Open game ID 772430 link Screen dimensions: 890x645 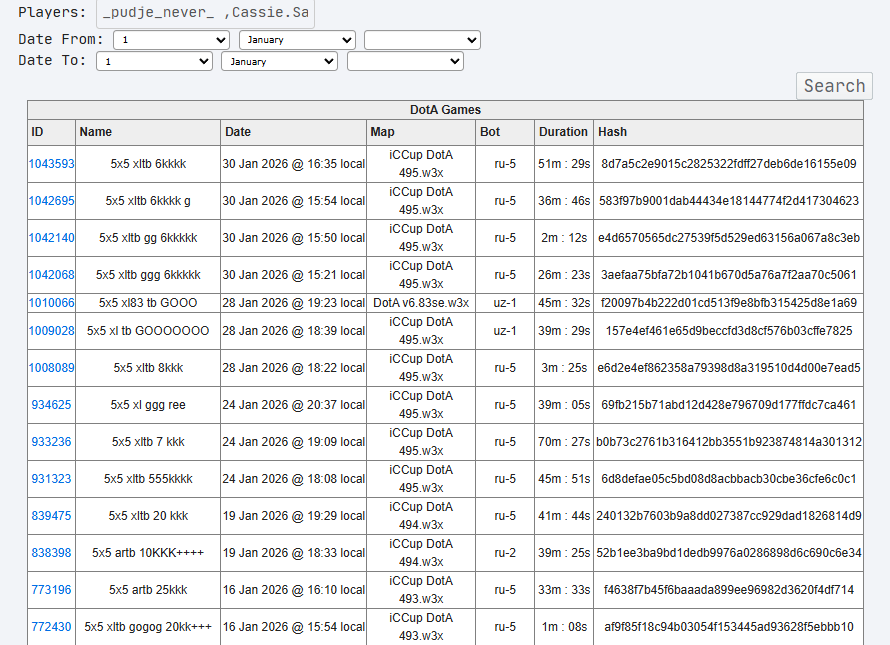52,627
